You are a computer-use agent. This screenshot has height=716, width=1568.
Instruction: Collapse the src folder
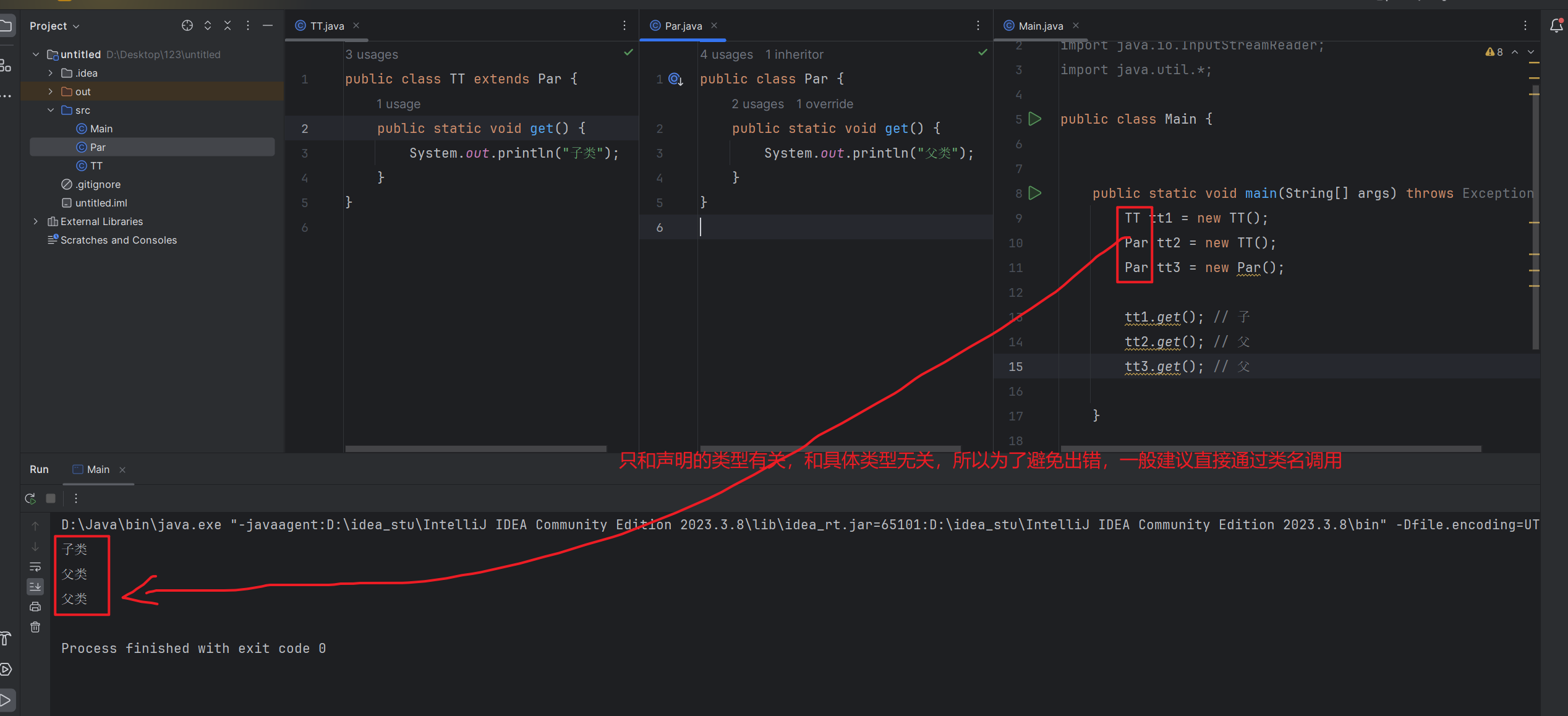point(51,110)
